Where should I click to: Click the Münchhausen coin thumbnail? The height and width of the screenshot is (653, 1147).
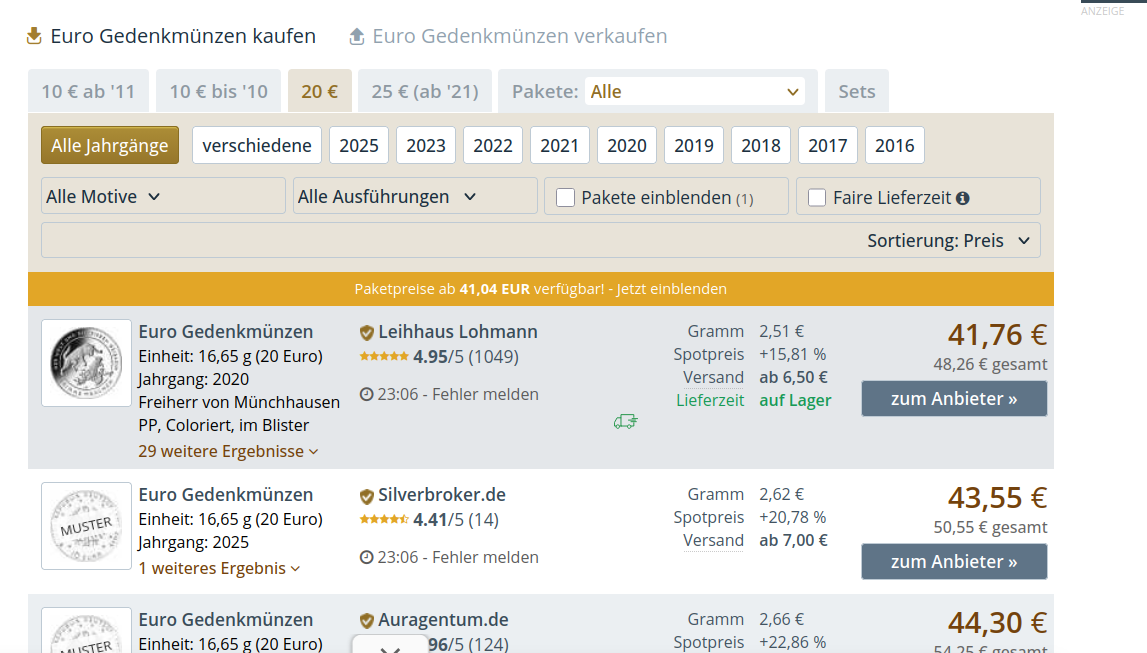tap(86, 363)
